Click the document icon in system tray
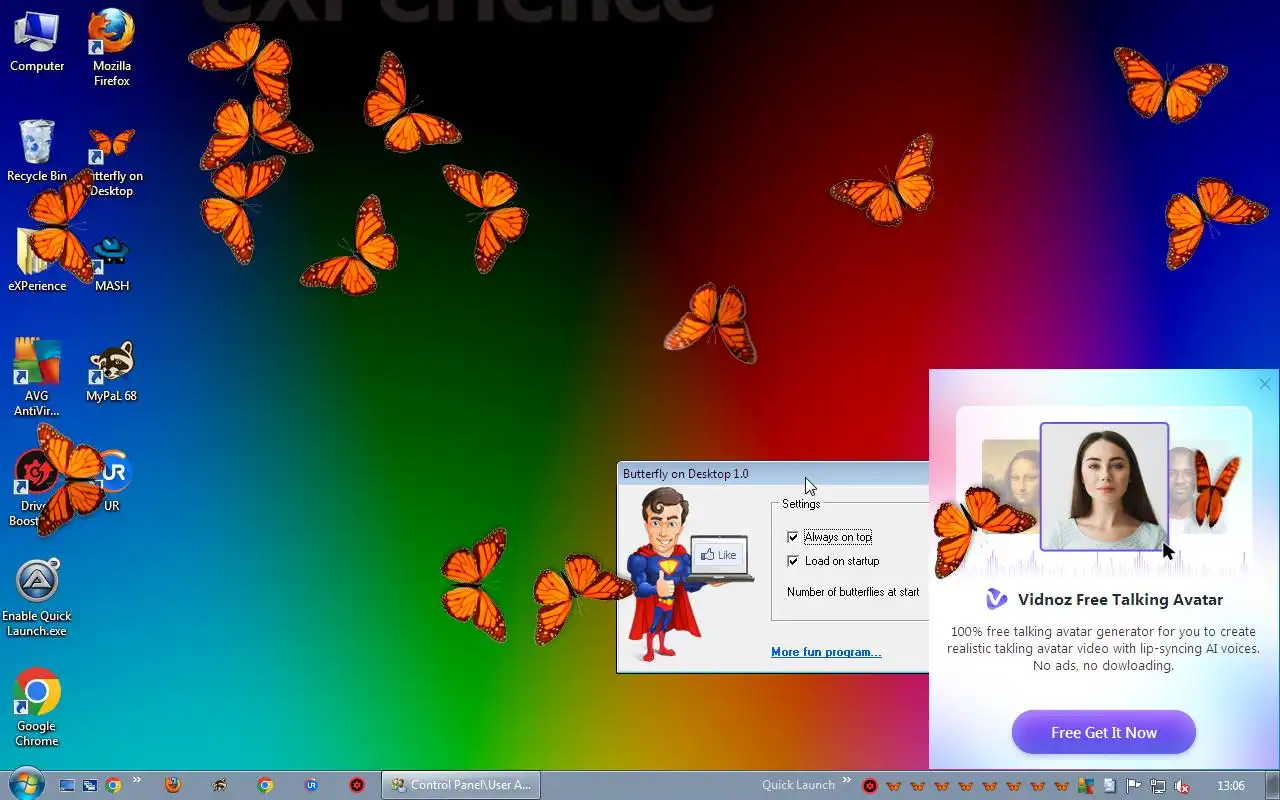Viewport: 1280px width, 800px height. click(x=1110, y=786)
